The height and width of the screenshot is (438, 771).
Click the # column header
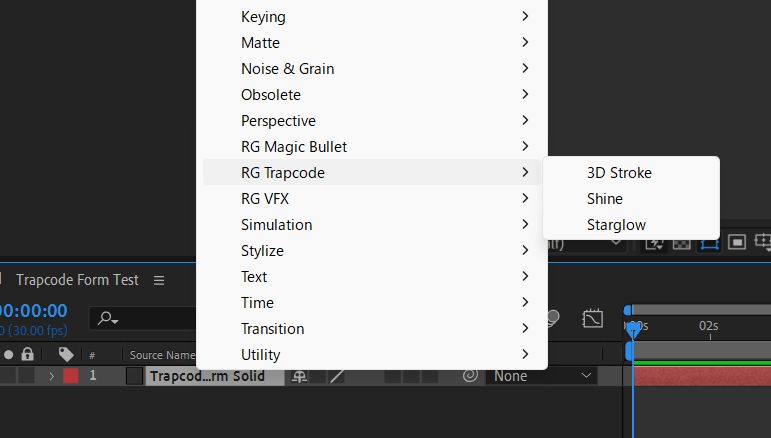(92, 355)
